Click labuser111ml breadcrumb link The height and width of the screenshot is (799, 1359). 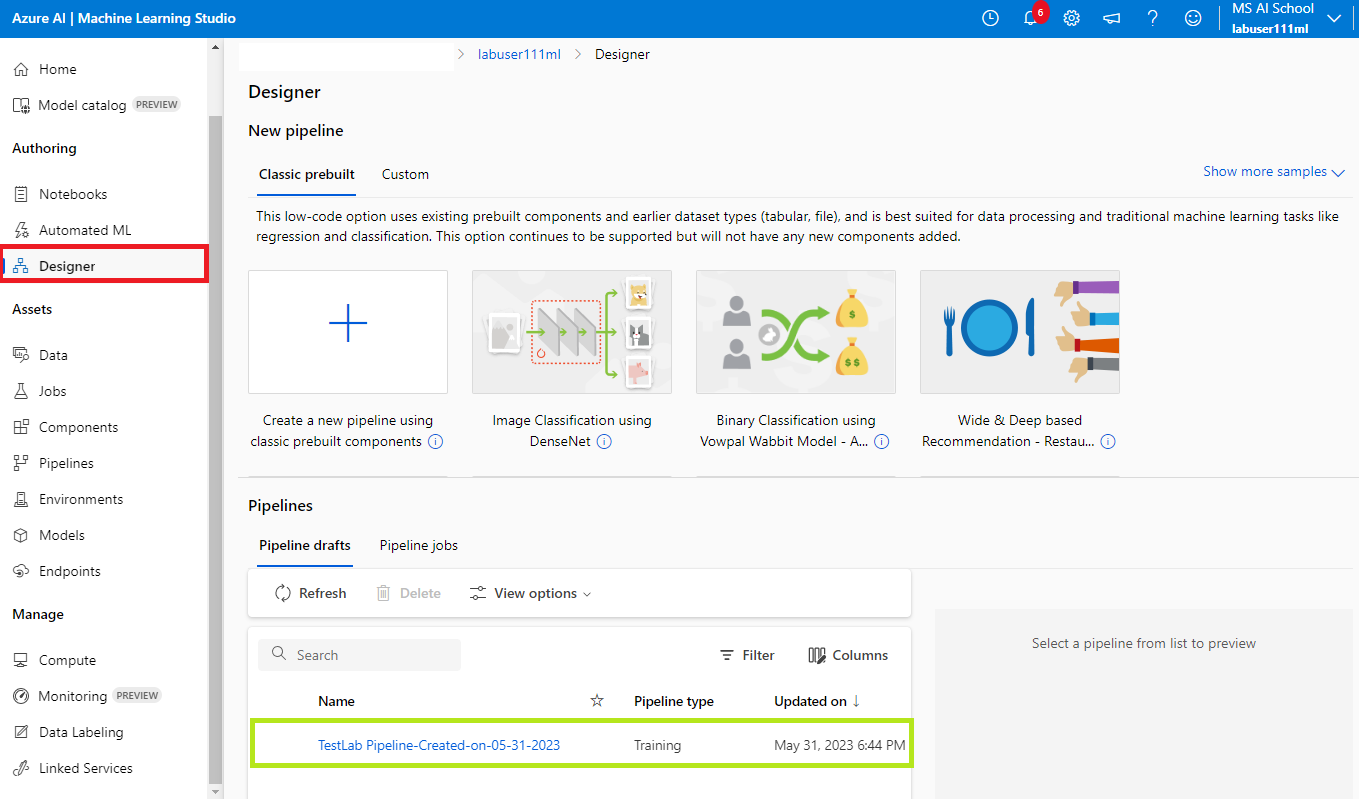coord(519,54)
